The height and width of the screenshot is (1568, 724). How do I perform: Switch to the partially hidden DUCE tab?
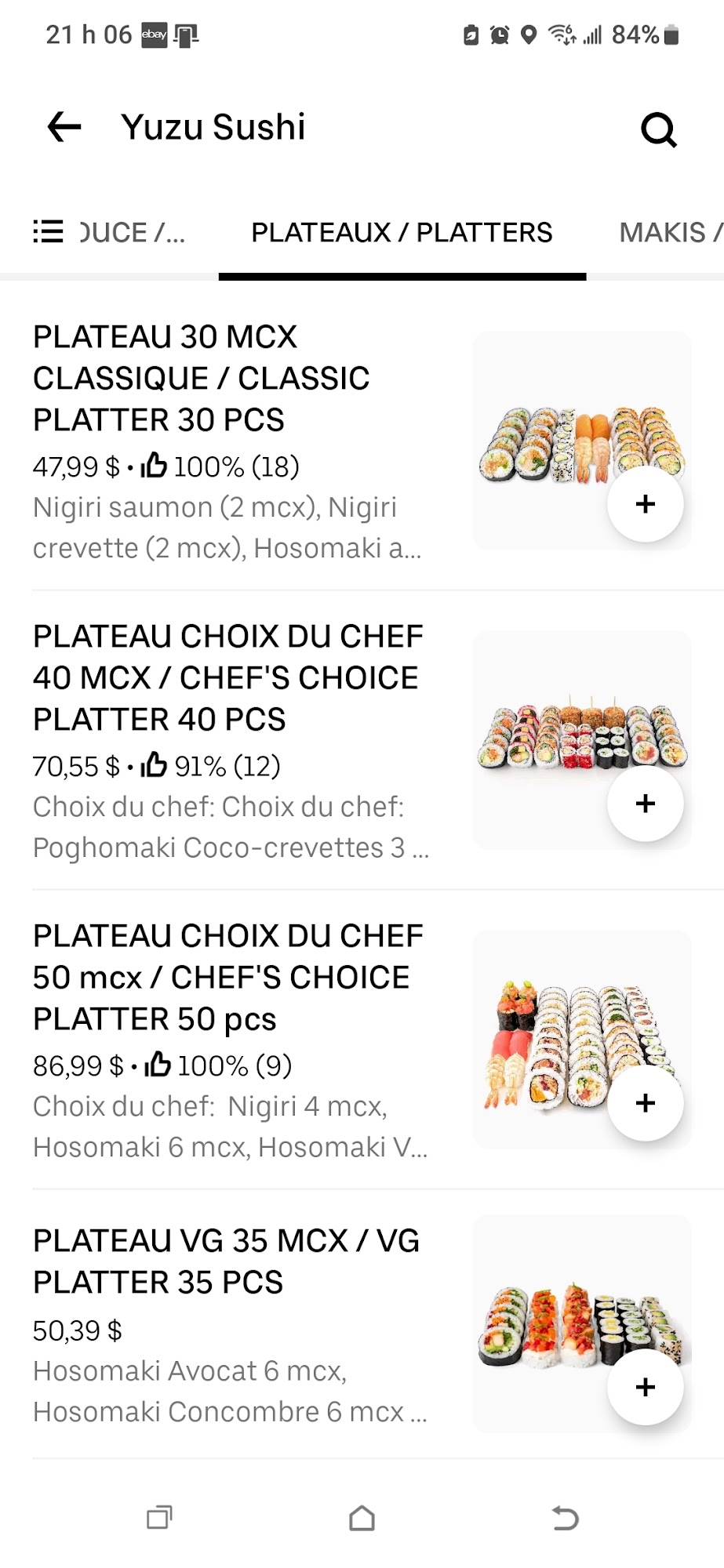pyautogui.click(x=133, y=232)
